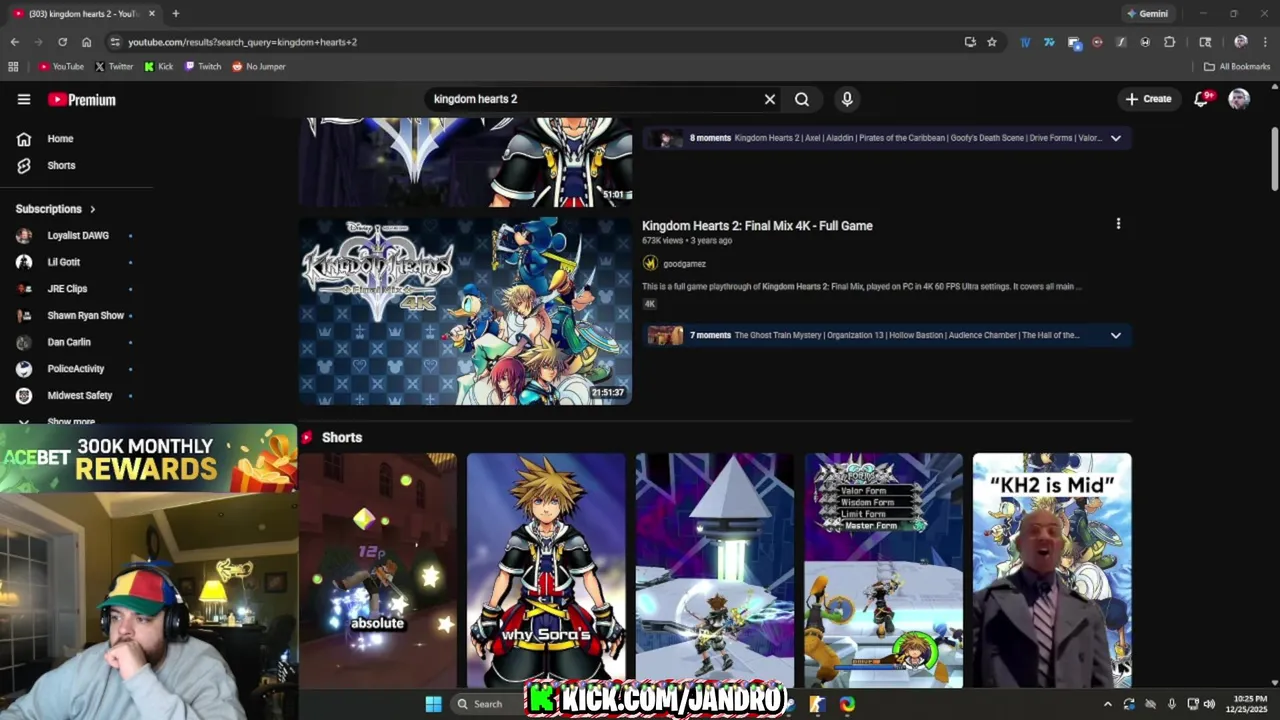Show hidden system tray icons
Screen dimensions: 1280x720
[1107, 704]
